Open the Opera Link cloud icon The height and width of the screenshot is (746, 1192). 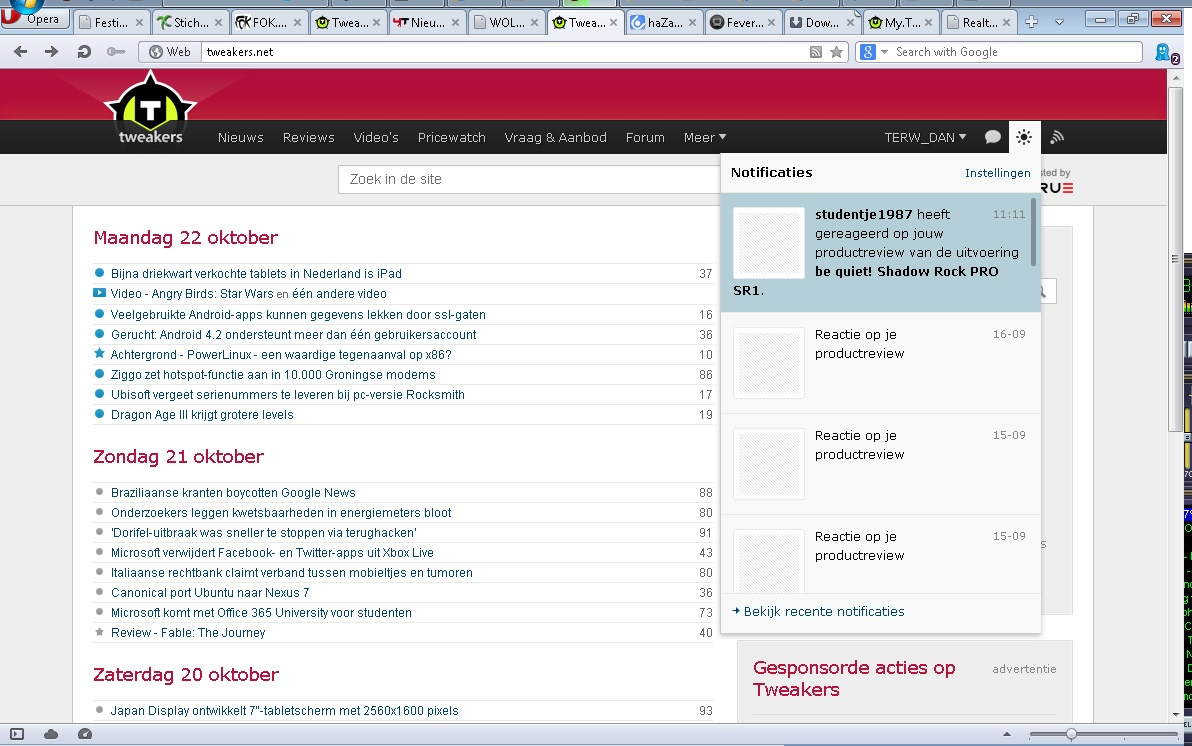[51, 734]
